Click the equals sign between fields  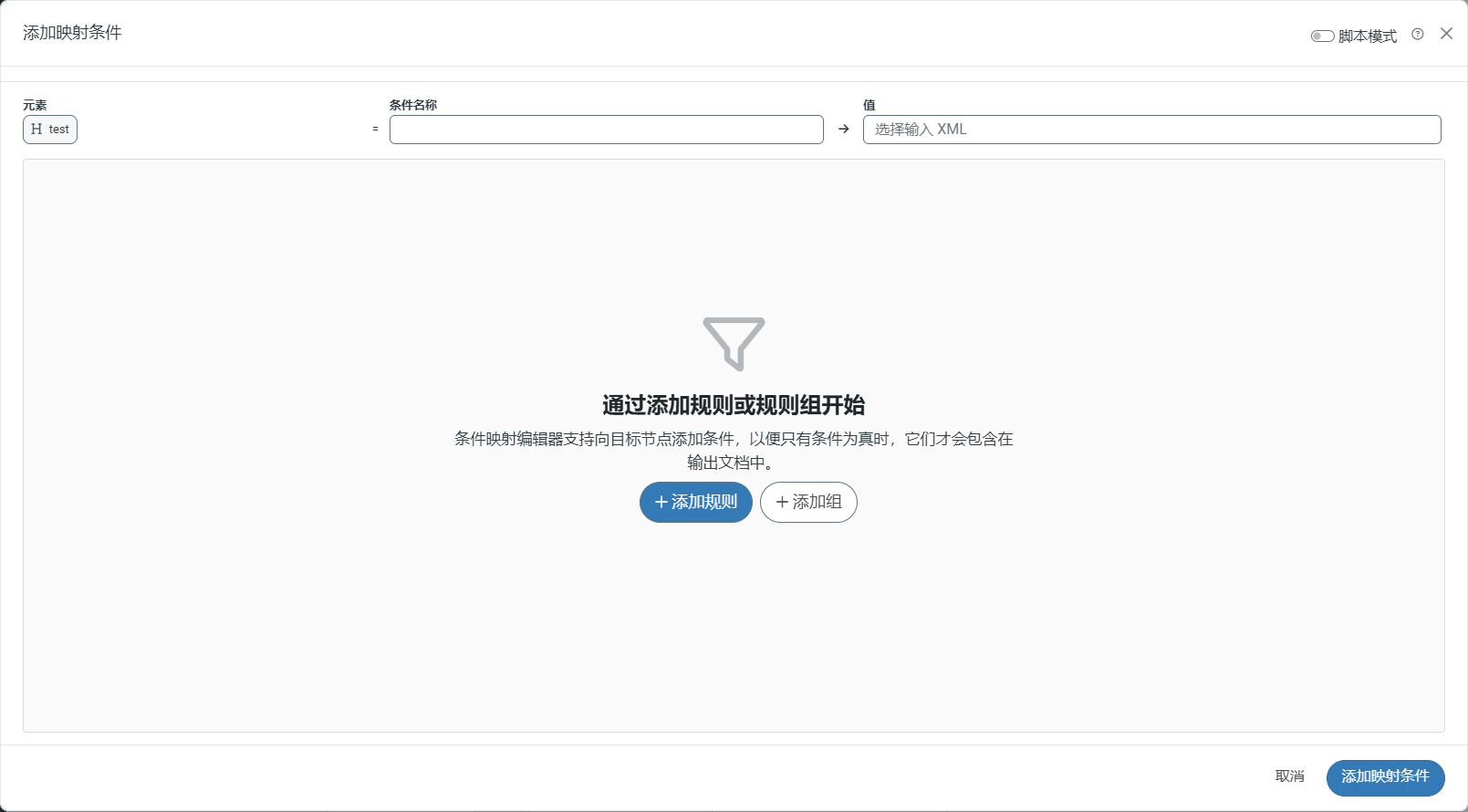tap(375, 130)
